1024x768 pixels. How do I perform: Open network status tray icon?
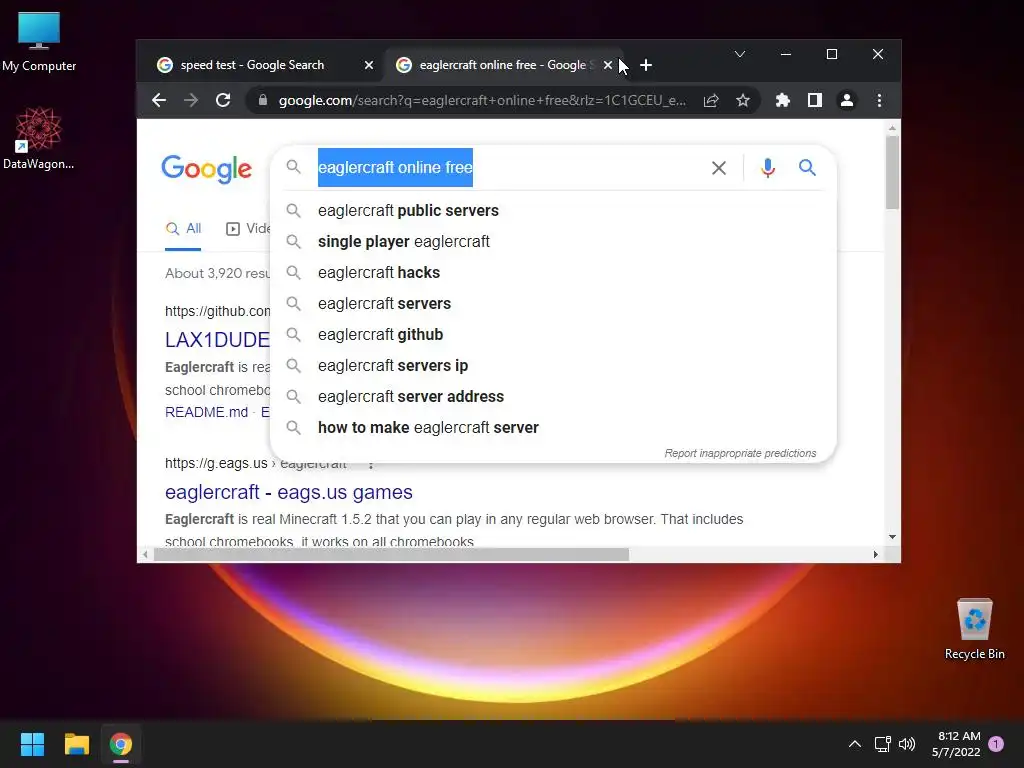[x=882, y=744]
